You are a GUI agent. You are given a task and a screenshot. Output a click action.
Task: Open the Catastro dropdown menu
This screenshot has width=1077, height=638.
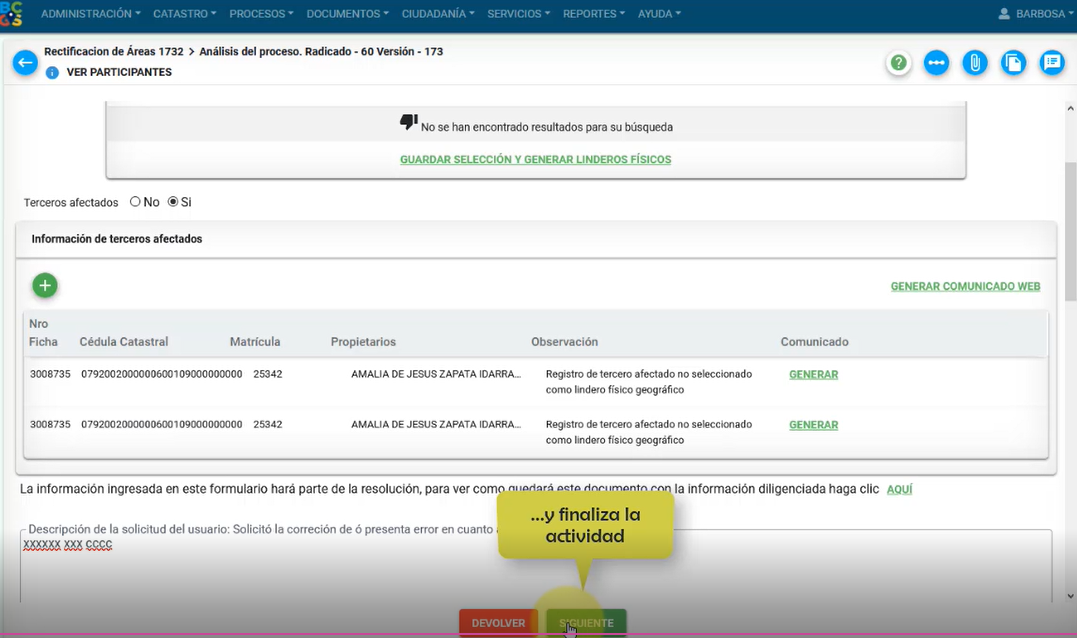185,14
